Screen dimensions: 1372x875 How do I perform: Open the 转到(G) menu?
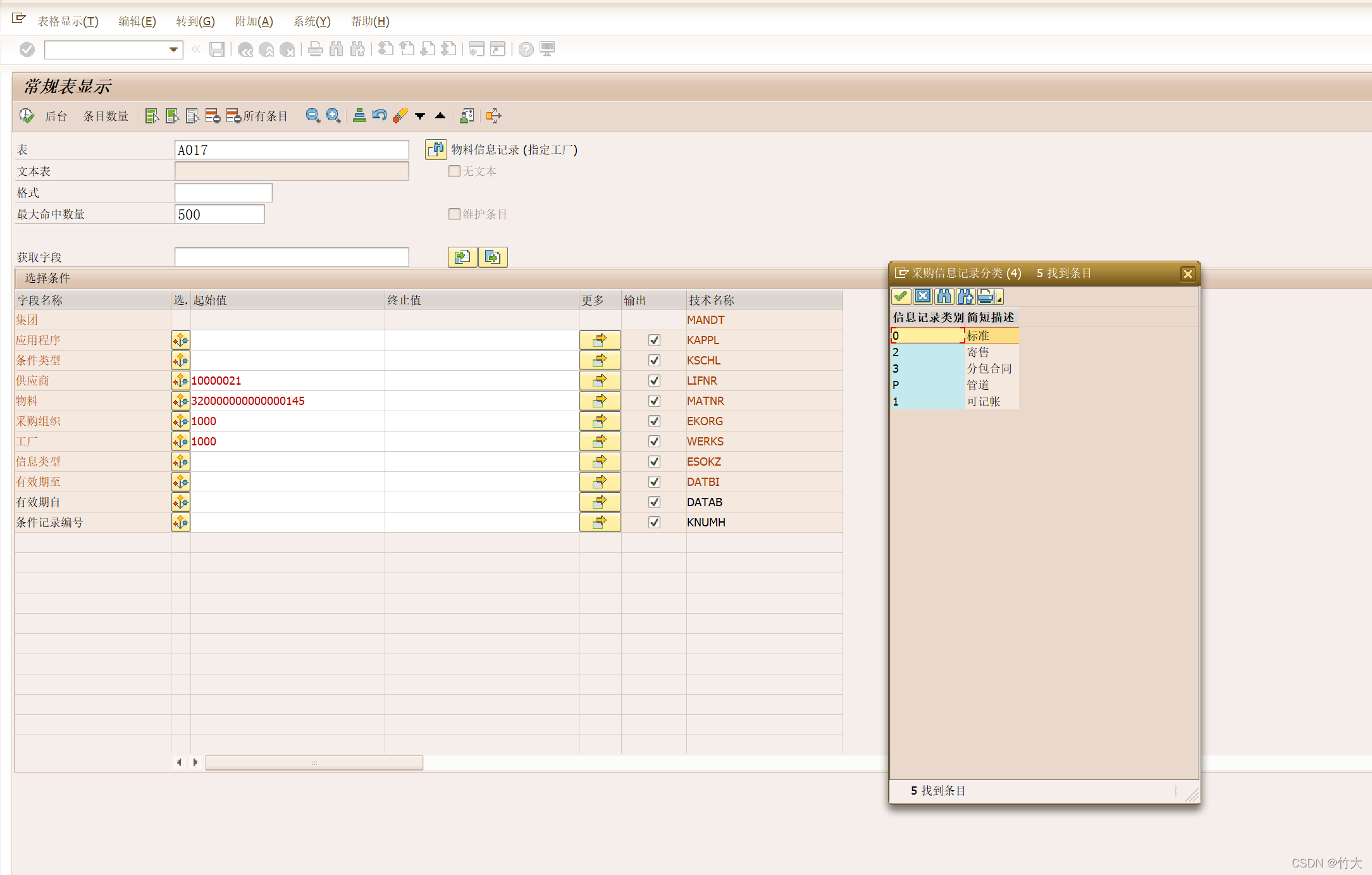[x=195, y=22]
